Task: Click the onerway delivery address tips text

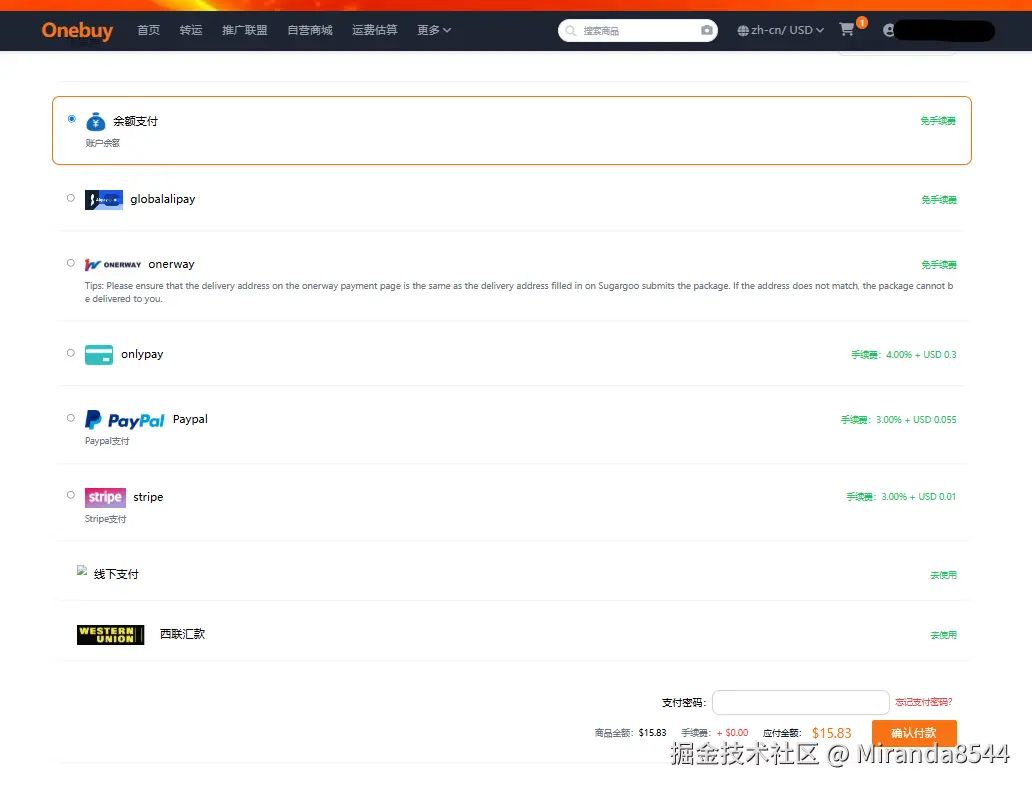Action: (x=519, y=292)
